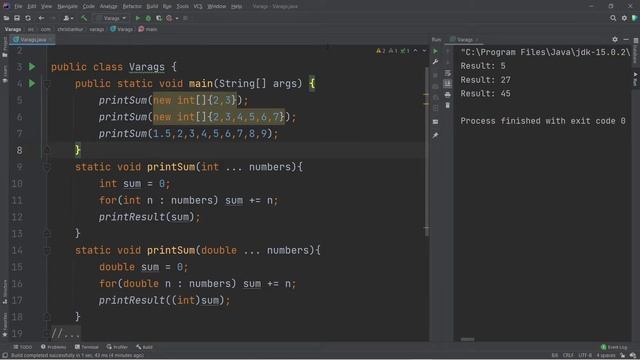The image size is (640, 360).
Task: Toggle the Project tool window stripe button
Action: 4,46
